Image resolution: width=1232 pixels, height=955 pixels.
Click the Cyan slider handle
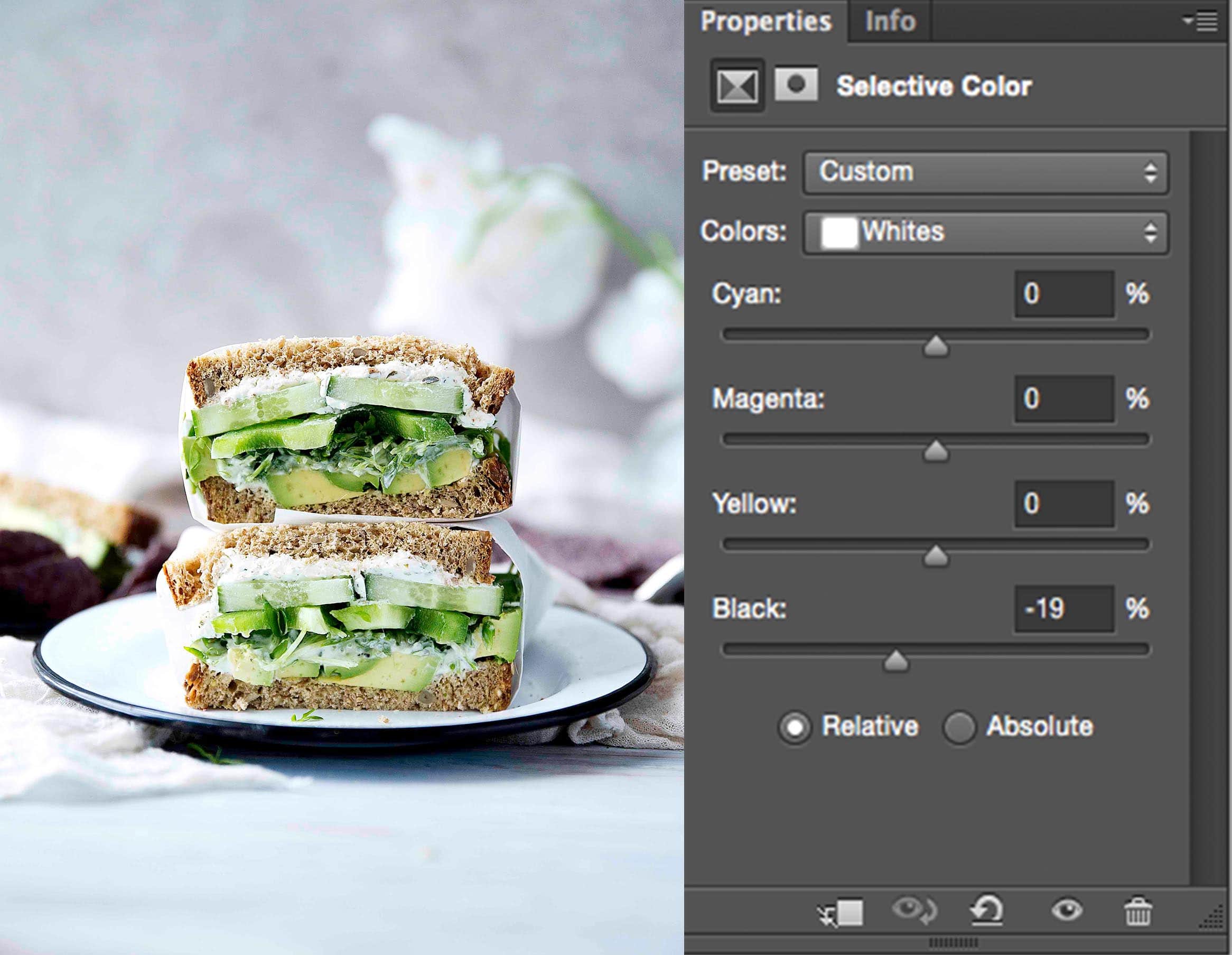point(936,347)
